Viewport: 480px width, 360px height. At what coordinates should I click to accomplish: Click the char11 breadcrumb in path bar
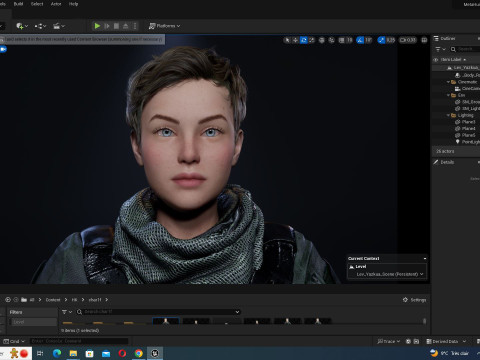coord(95,300)
